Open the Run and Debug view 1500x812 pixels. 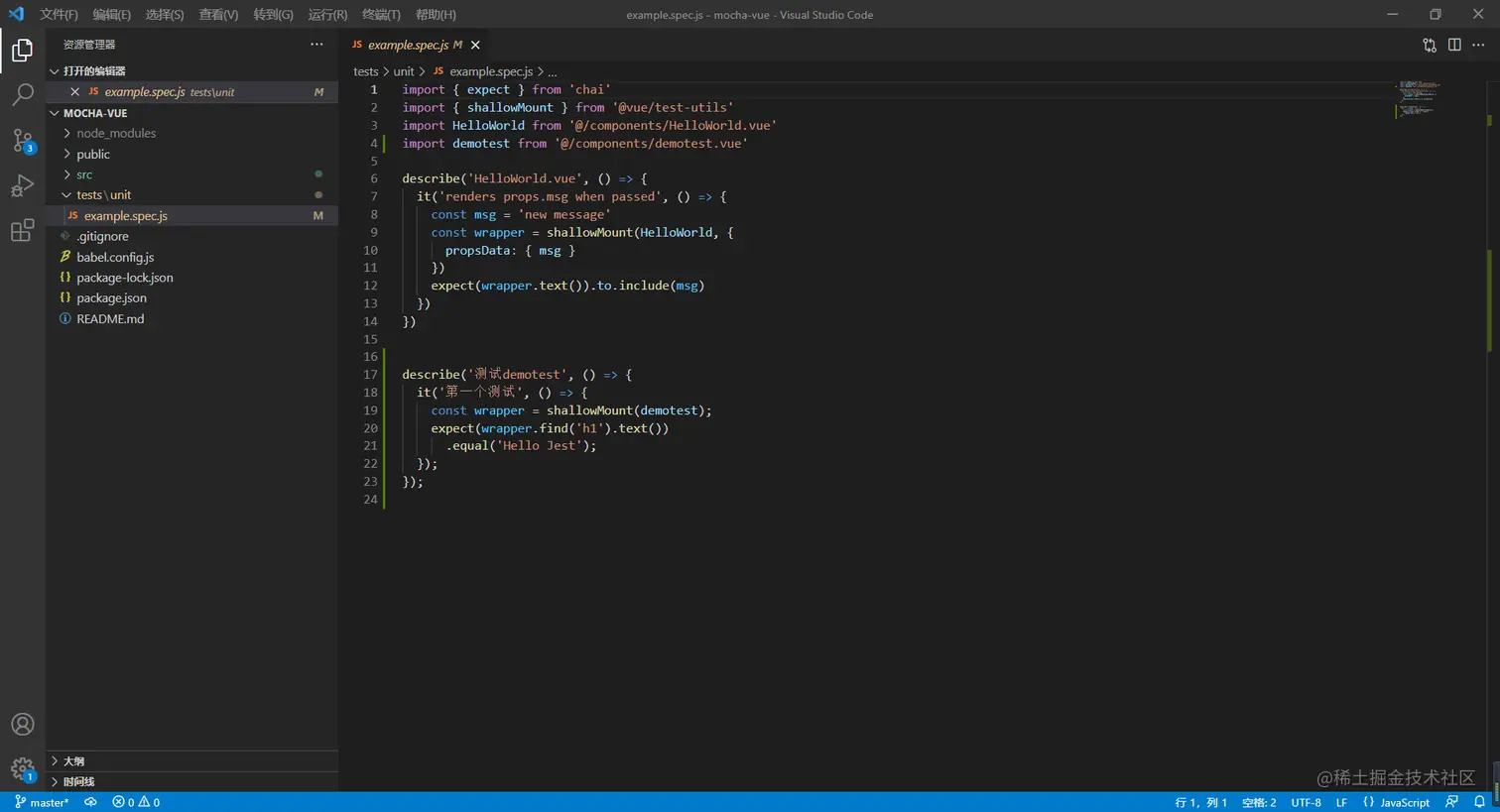(x=22, y=185)
